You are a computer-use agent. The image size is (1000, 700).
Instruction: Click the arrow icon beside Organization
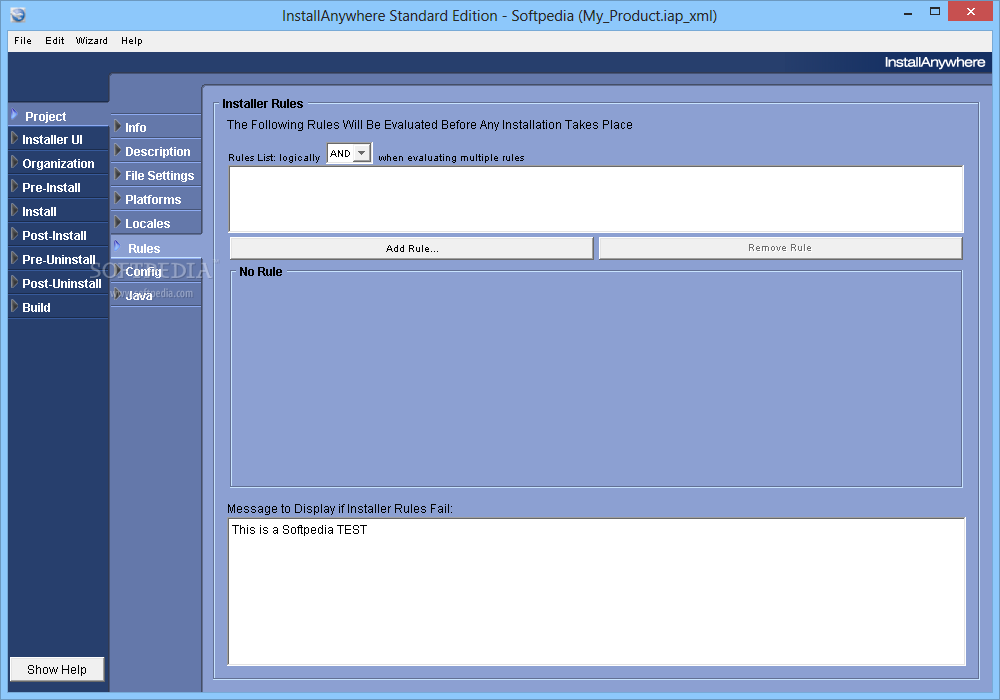pyautogui.click(x=15, y=162)
